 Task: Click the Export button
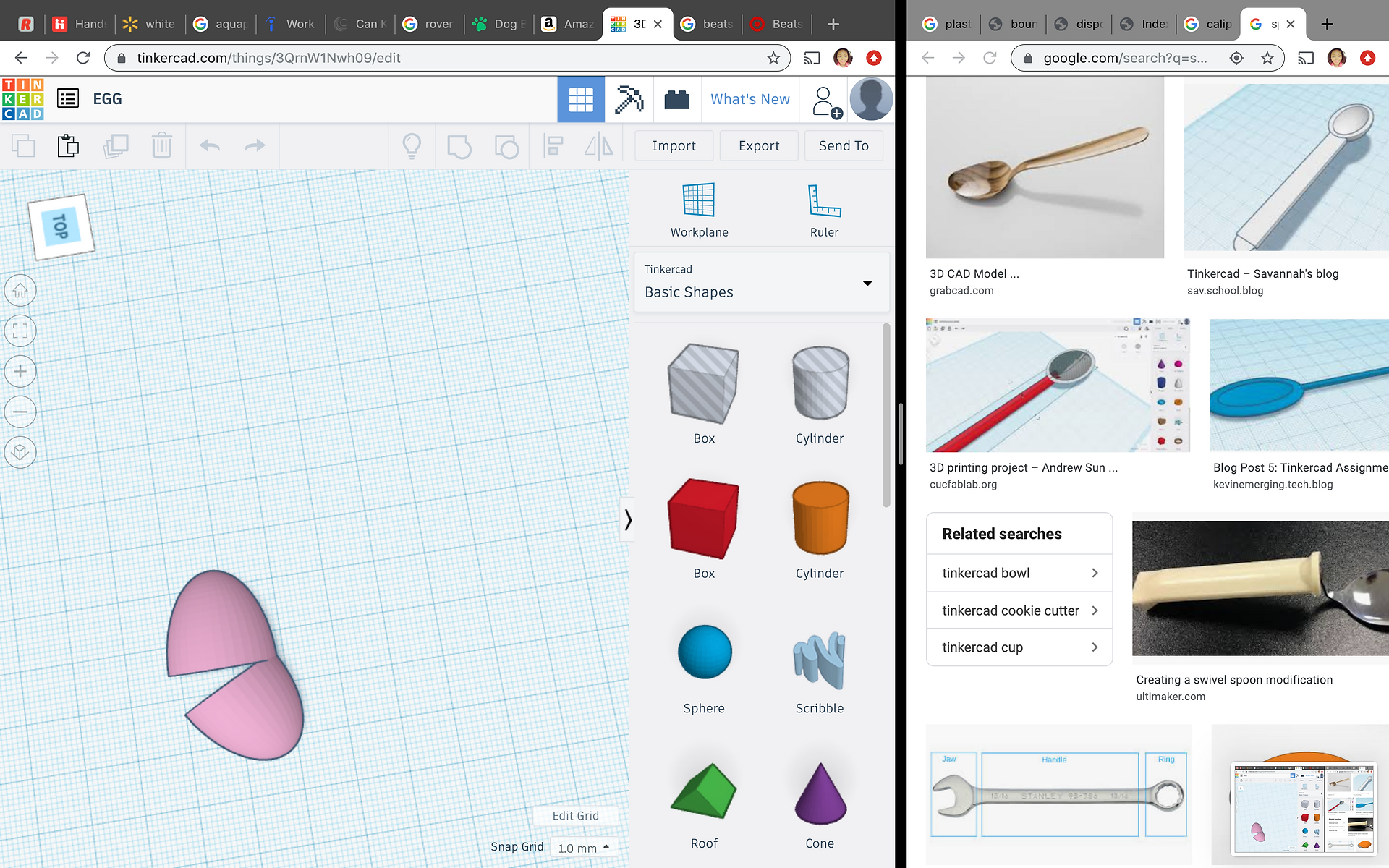759,146
